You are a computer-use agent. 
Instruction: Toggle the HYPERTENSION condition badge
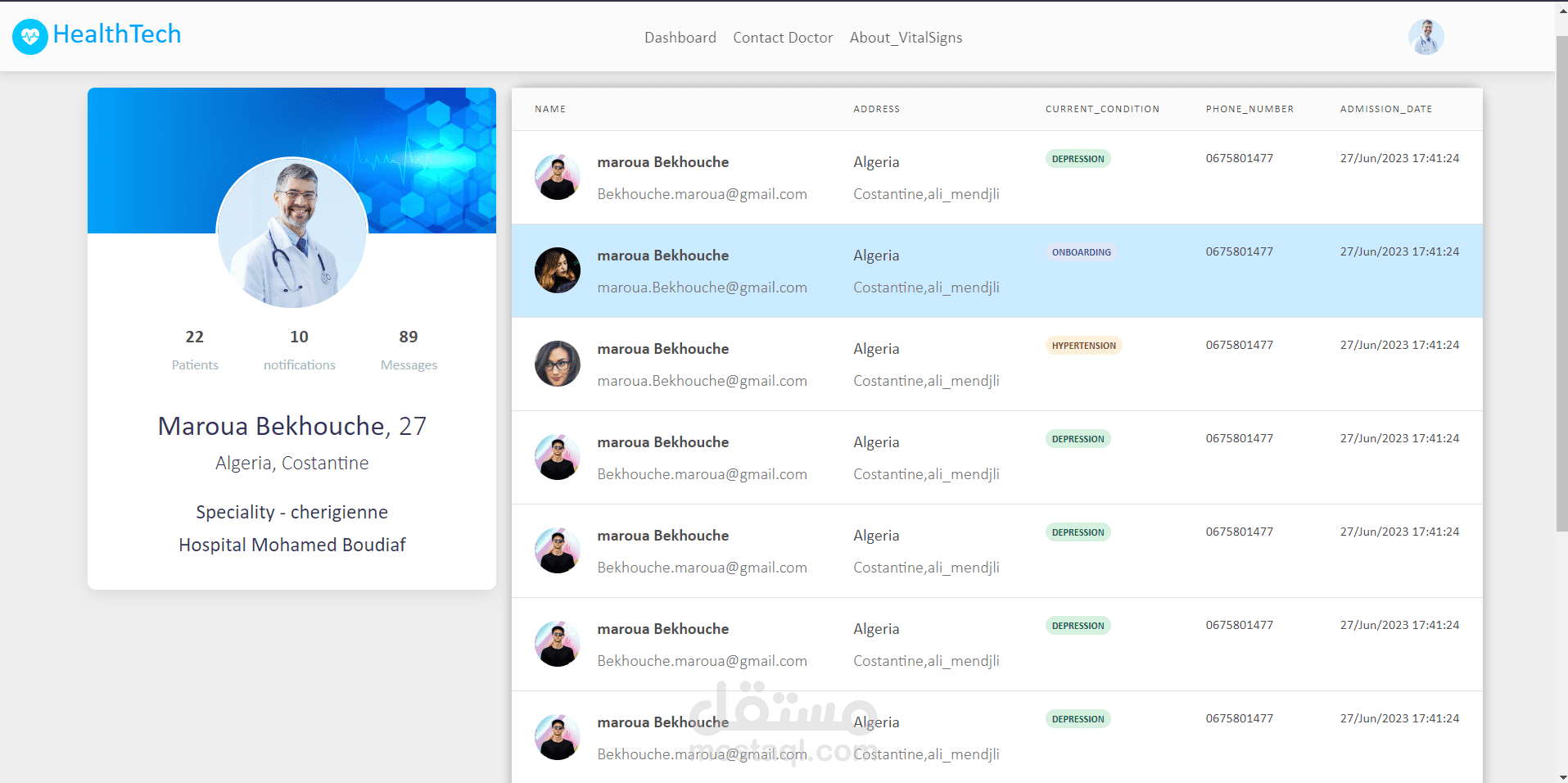(x=1083, y=345)
